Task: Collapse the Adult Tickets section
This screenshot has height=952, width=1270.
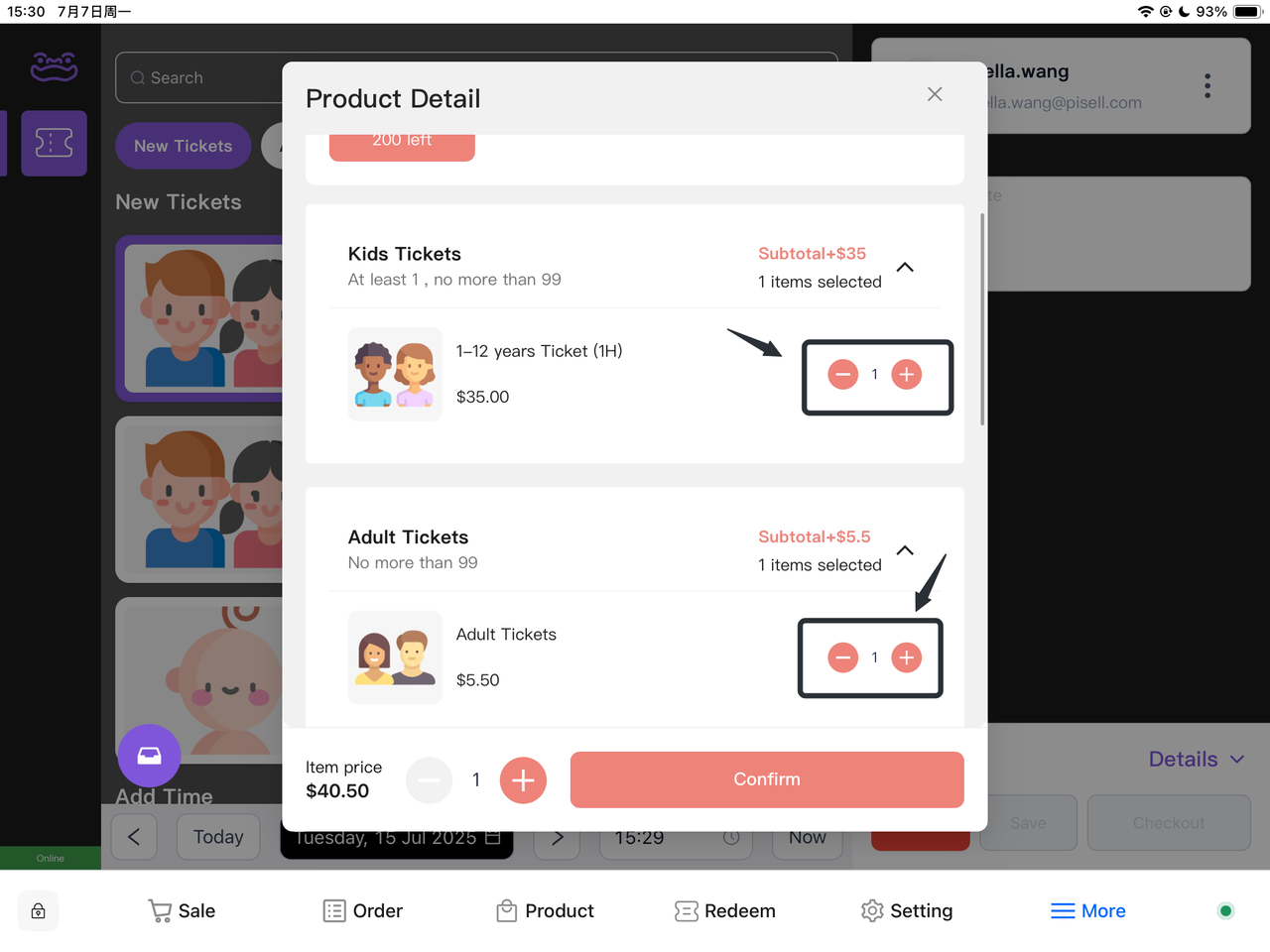Action: coord(905,550)
